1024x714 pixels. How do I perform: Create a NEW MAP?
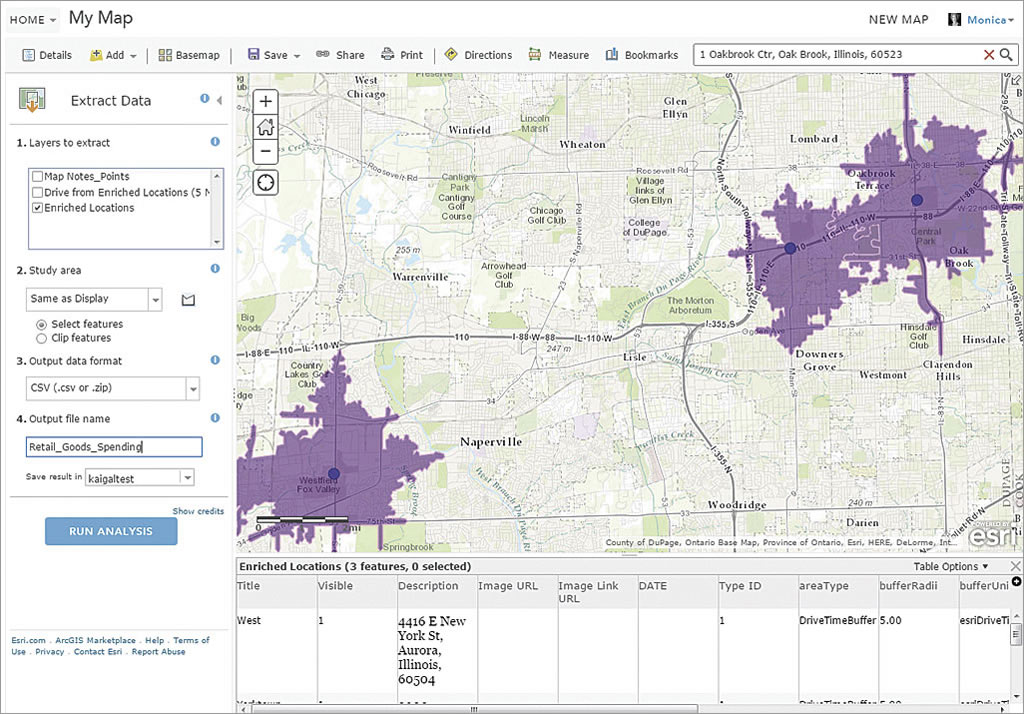[898, 20]
